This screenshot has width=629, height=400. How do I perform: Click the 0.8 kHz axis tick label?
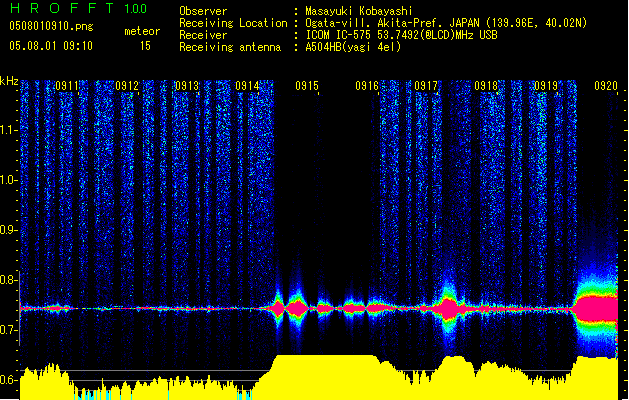pyautogui.click(x=8, y=280)
